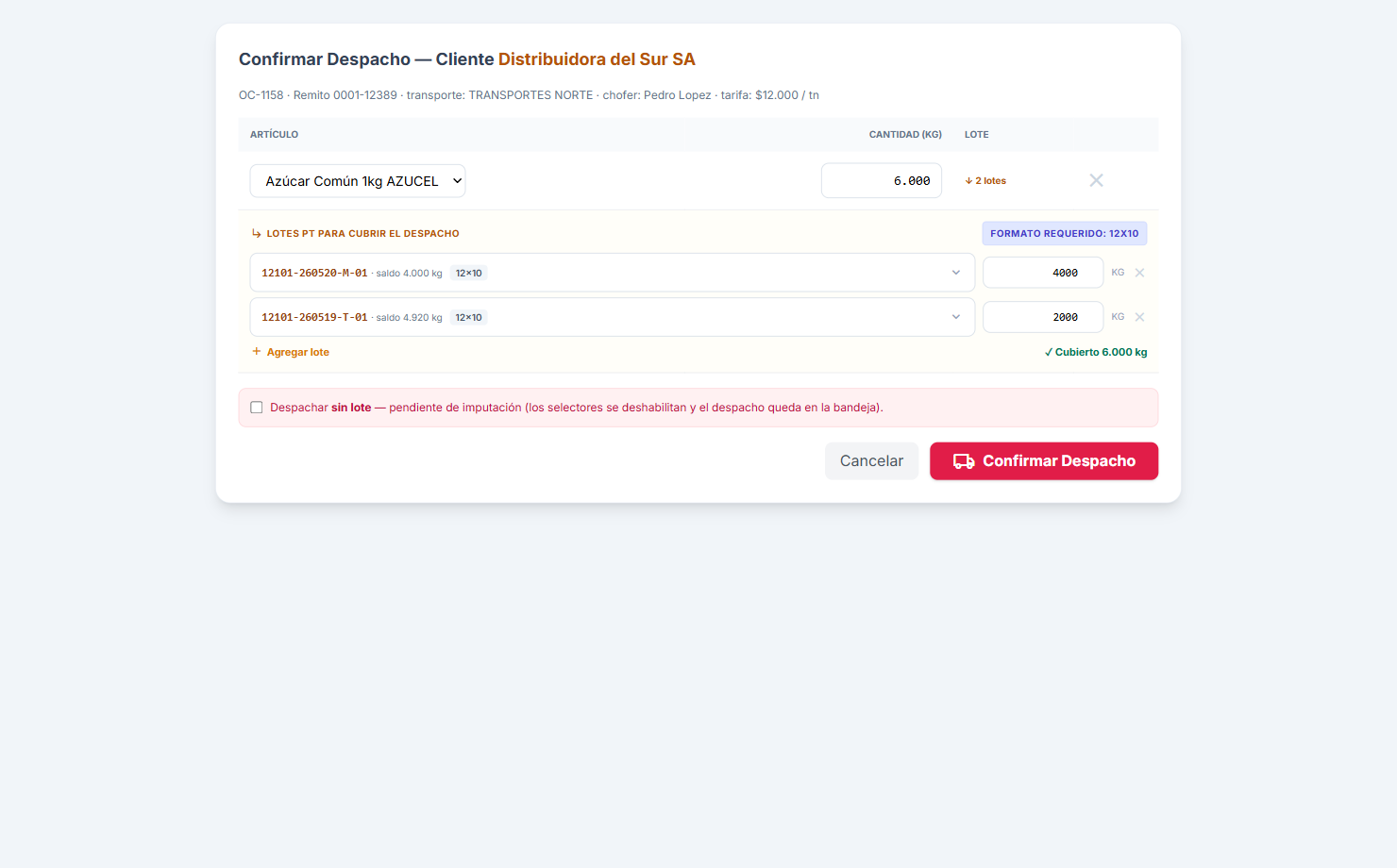Remove lot 12101-260519-T-01 from dispatch

tap(1139, 317)
